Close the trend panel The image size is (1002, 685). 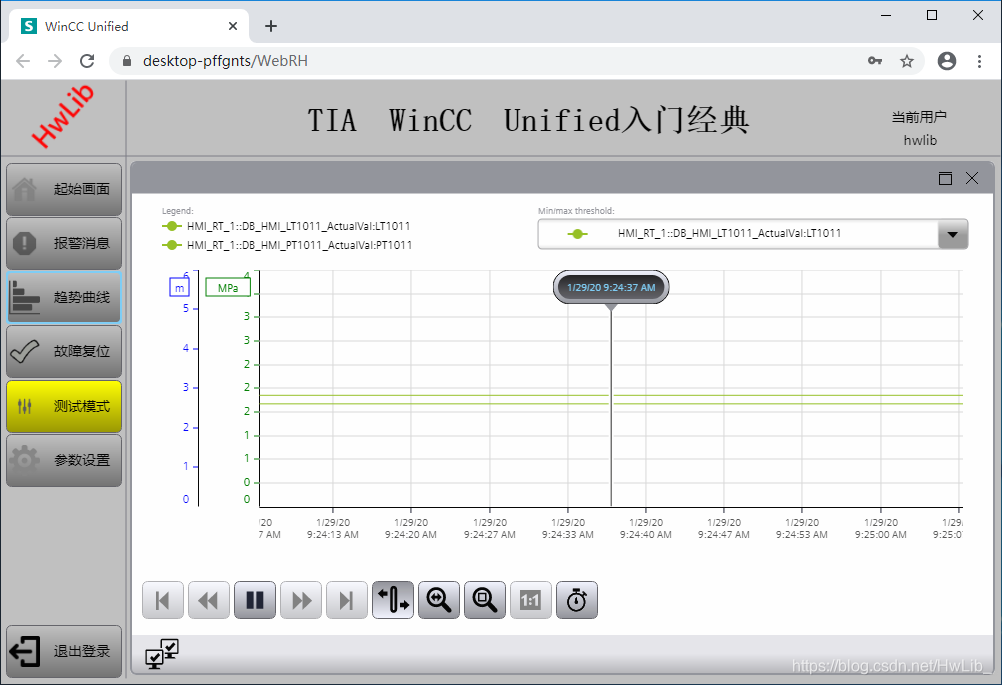tap(972, 178)
